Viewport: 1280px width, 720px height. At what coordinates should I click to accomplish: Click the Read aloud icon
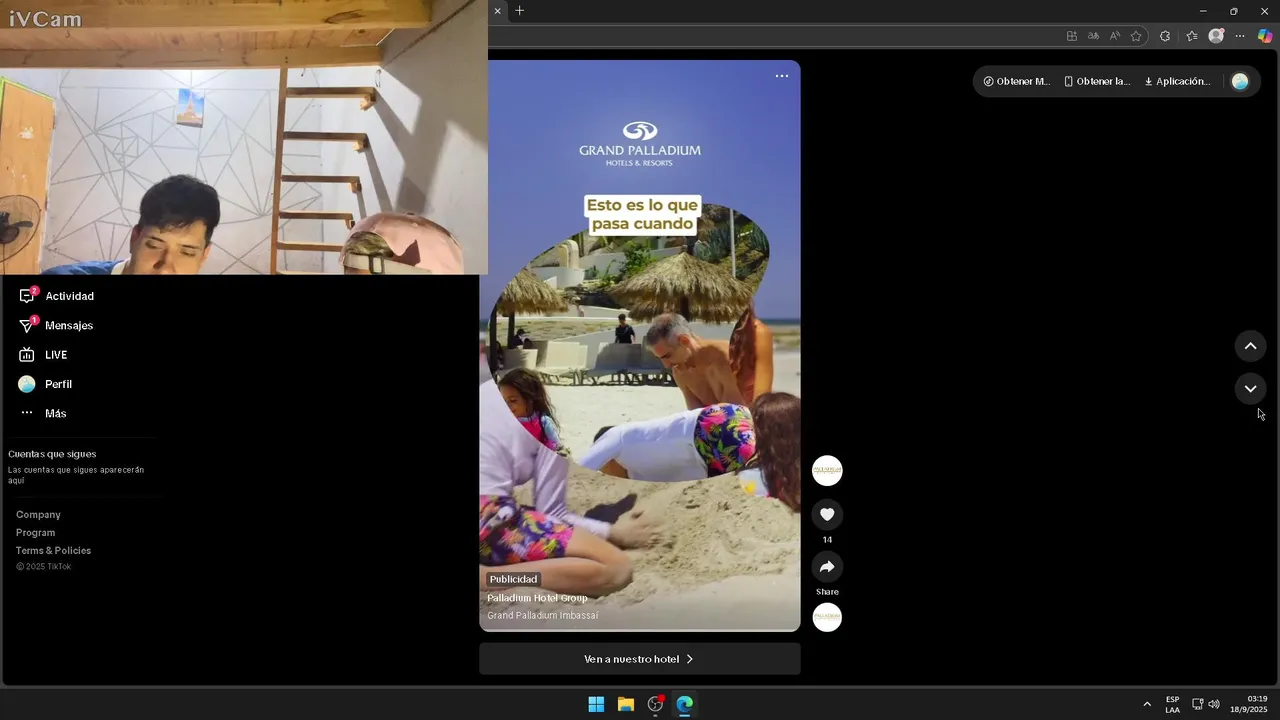[1115, 36]
